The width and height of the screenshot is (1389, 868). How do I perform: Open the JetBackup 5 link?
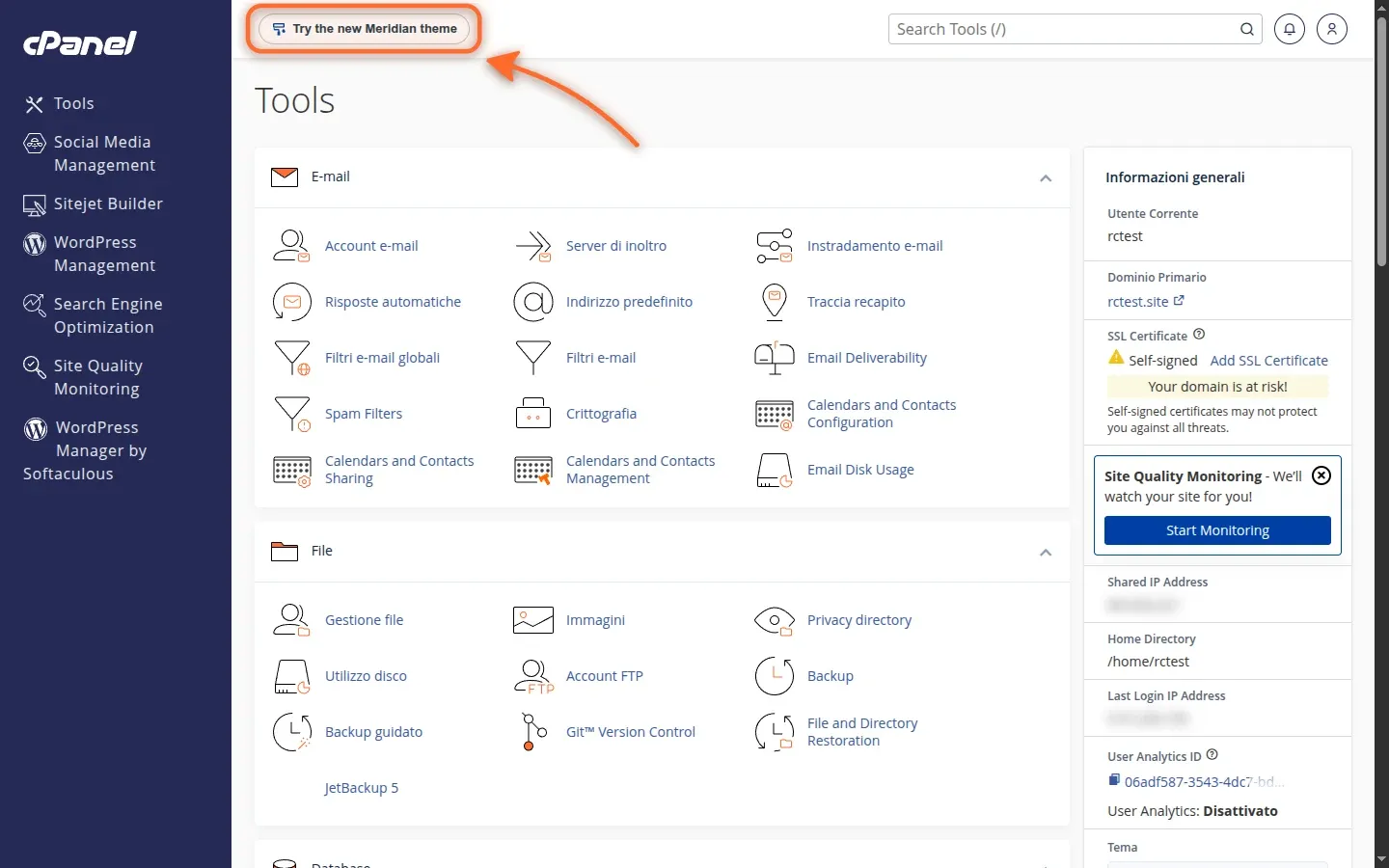point(362,788)
